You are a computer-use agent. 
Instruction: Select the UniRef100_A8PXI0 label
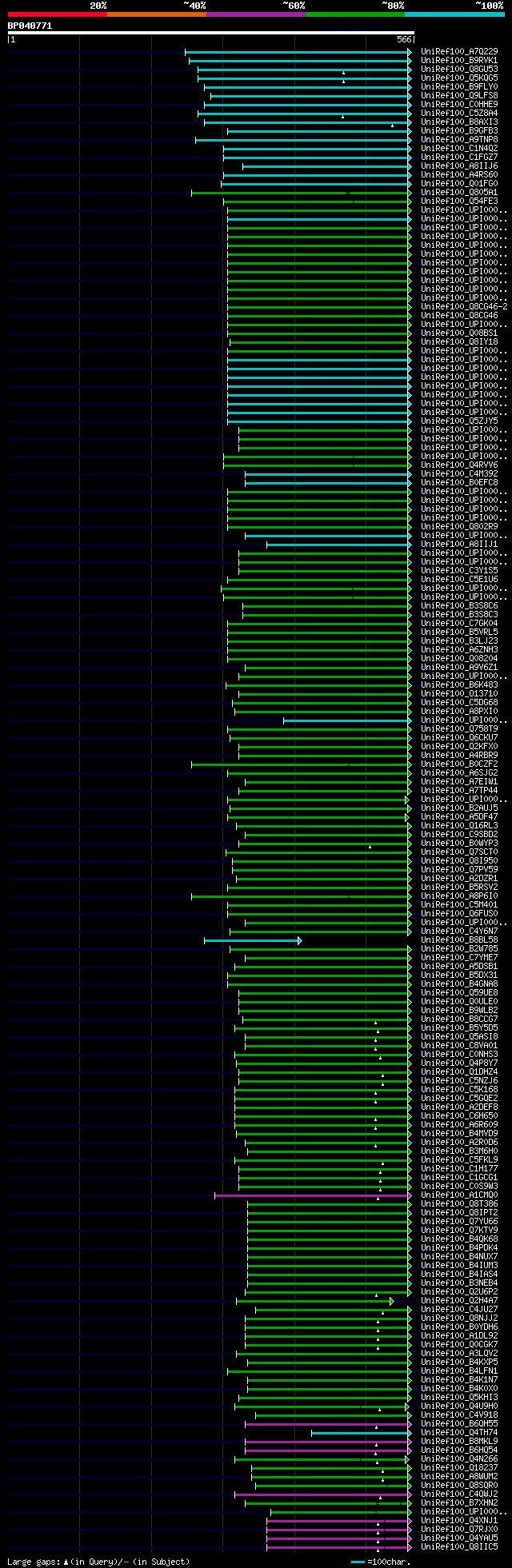[x=459, y=711]
